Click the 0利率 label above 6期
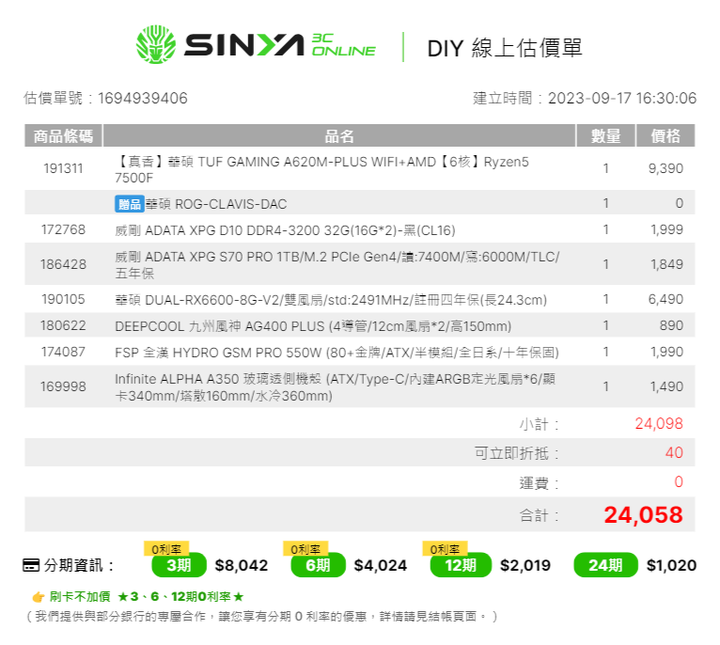Image resolution: width=720 pixels, height=645 pixels. [x=305, y=549]
